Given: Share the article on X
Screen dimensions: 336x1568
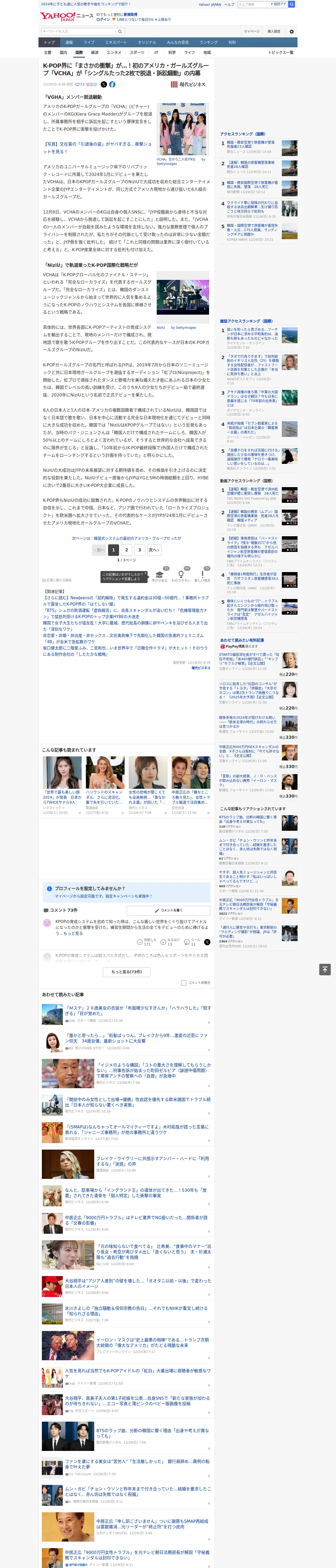Looking at the screenshot, I should 104,85.
